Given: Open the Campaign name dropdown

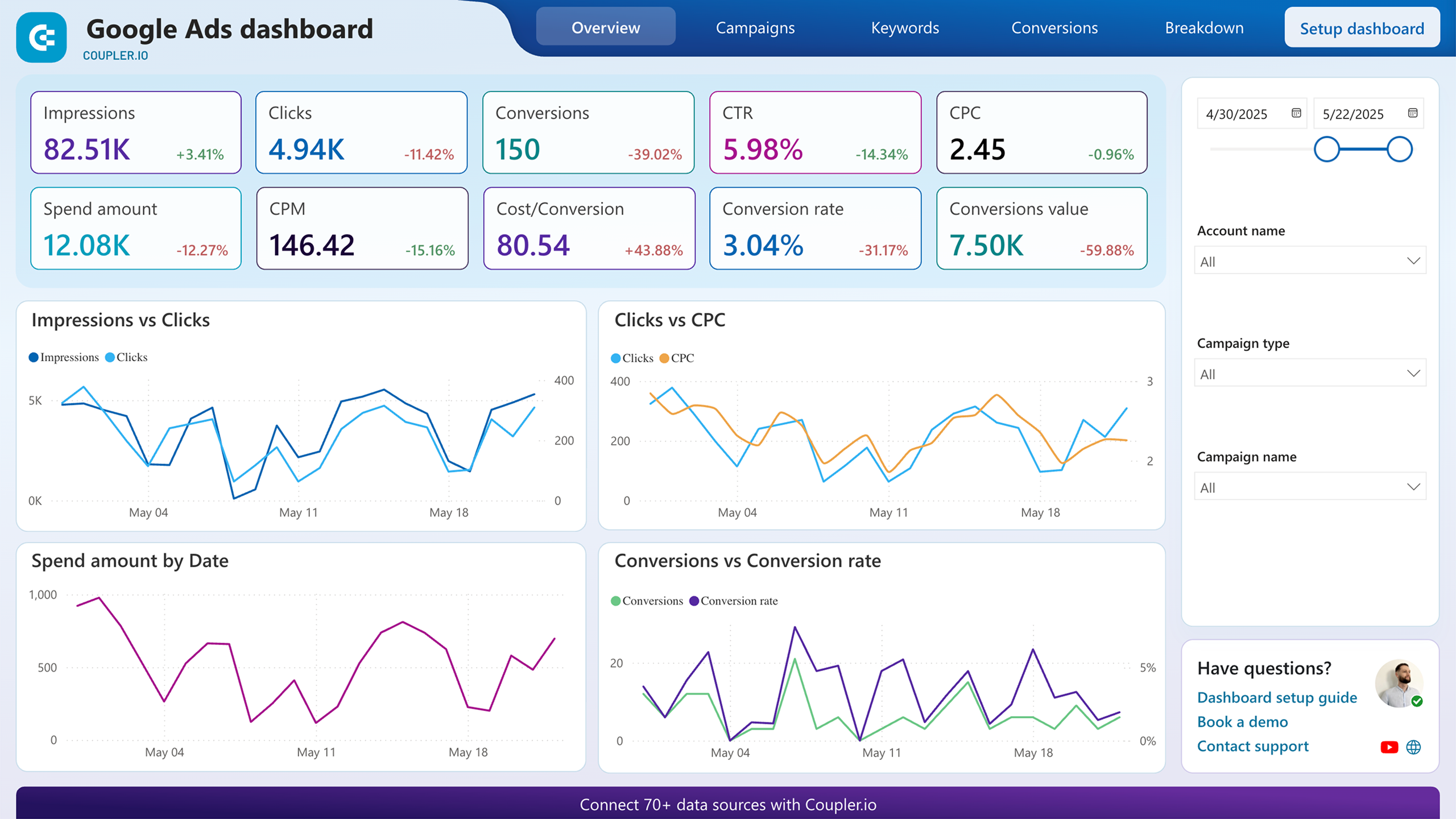Looking at the screenshot, I should [x=1309, y=486].
